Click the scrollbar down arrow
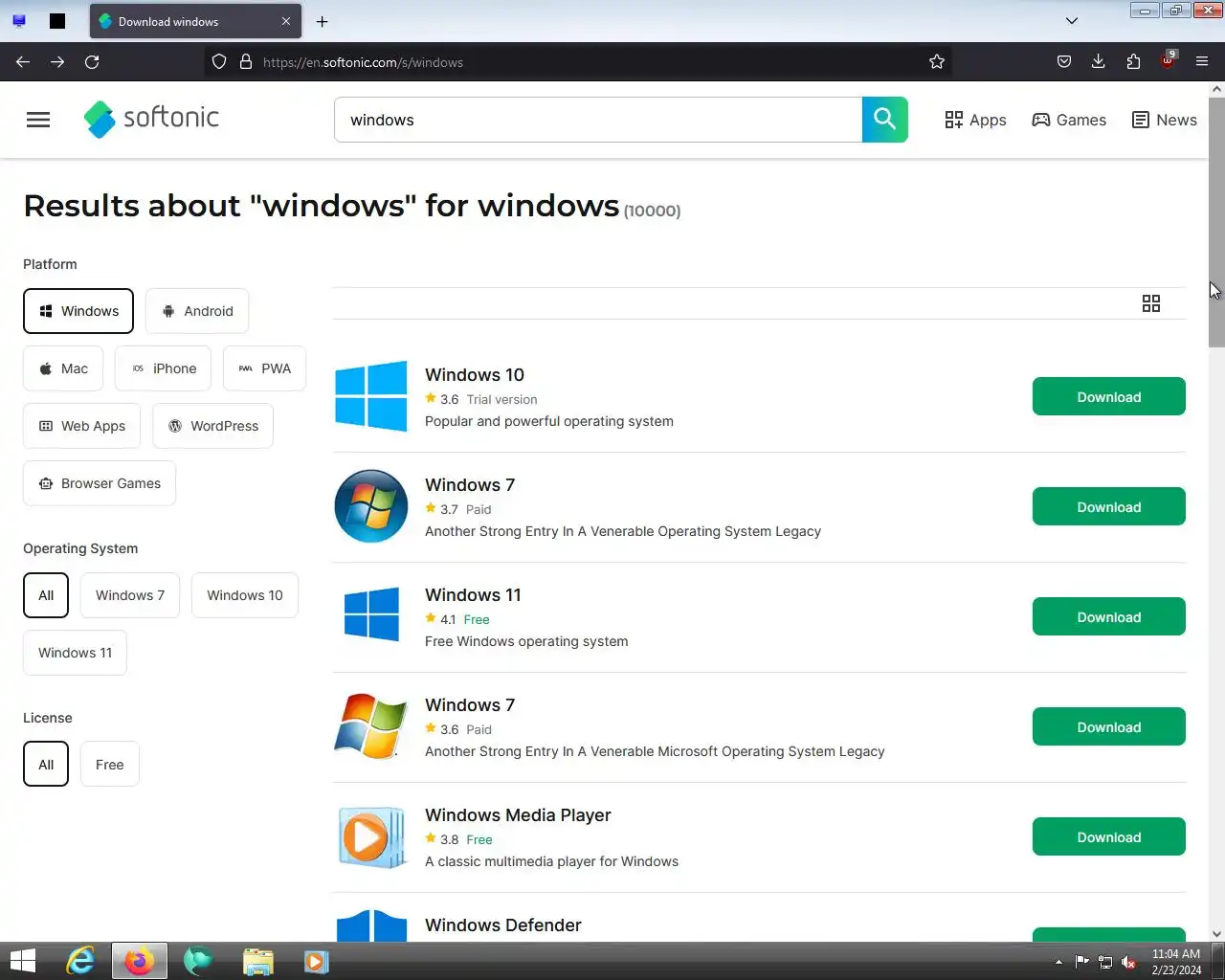Viewport: 1225px width, 980px height. pos(1216,934)
